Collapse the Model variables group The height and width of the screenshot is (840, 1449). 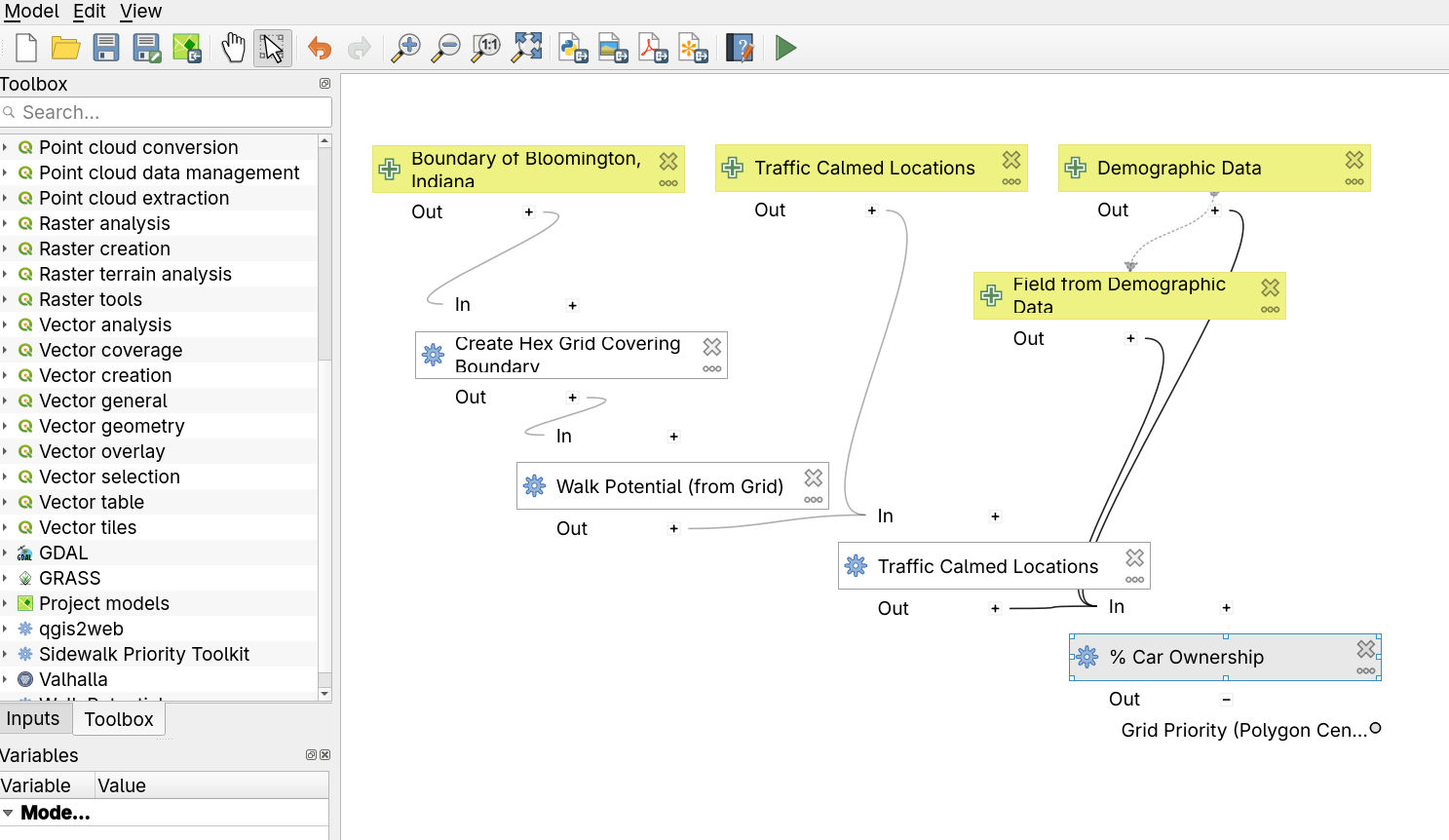click(x=8, y=813)
